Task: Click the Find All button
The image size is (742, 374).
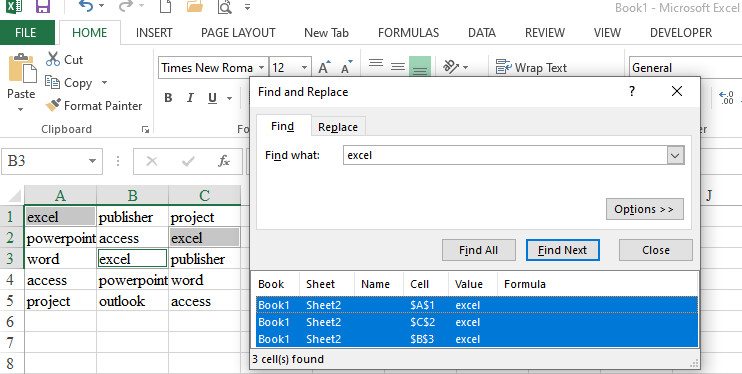Action: pos(478,250)
